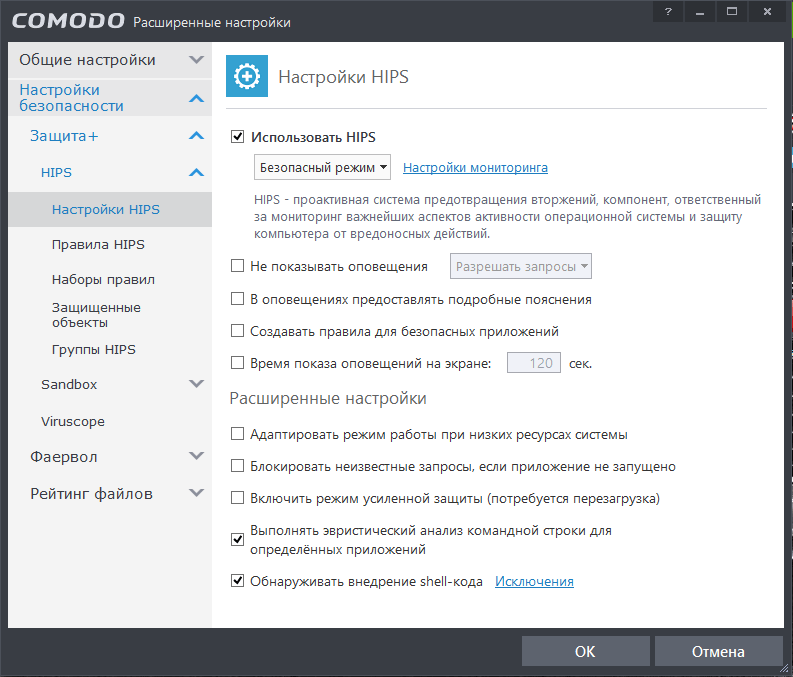793x677 pixels.
Task: Open Наборы правил page
Action: click(103, 280)
